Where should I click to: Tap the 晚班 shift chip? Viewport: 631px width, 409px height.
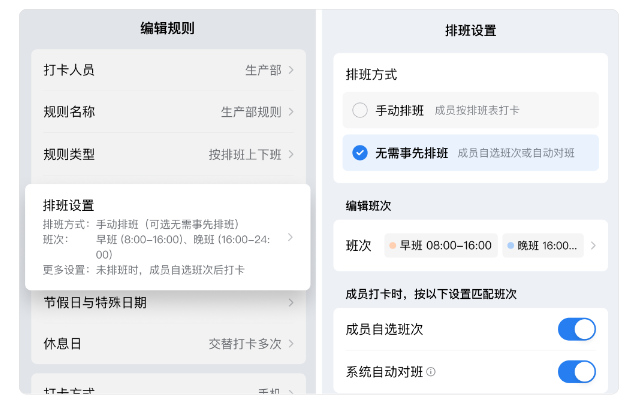pos(541,245)
